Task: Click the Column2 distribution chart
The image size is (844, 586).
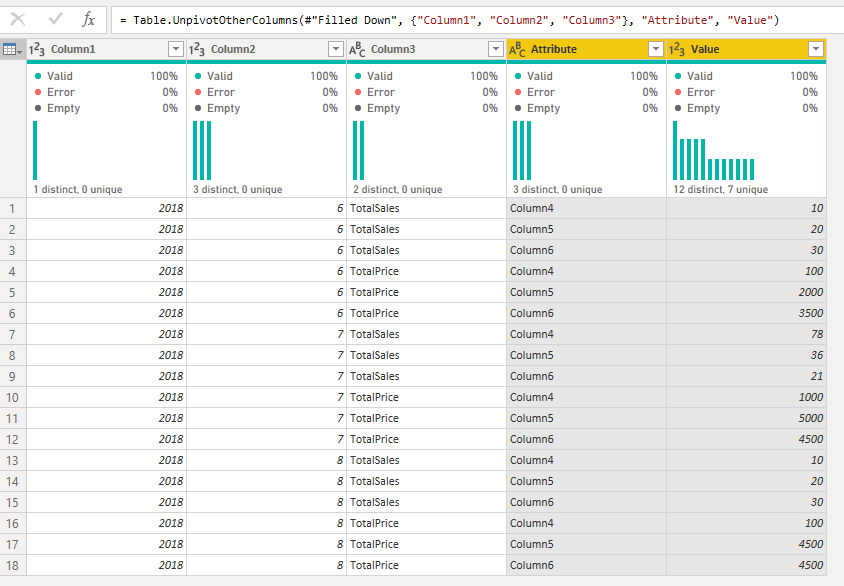Action: (x=202, y=151)
